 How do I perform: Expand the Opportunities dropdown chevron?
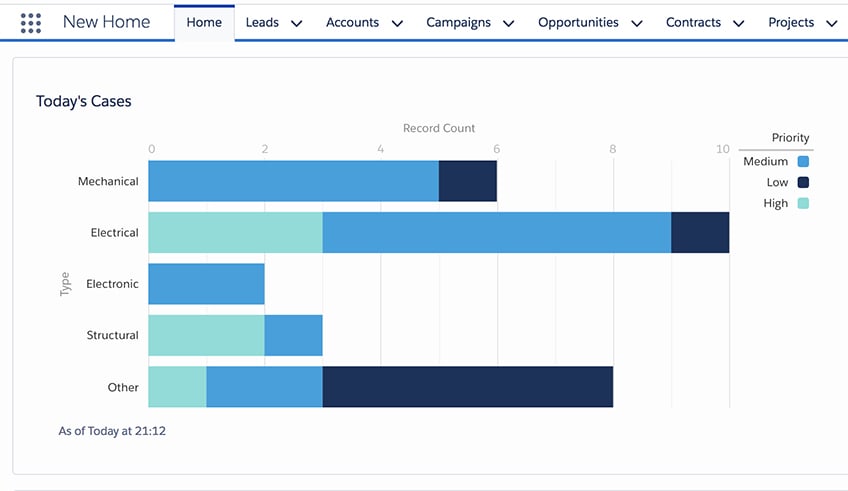click(x=637, y=23)
